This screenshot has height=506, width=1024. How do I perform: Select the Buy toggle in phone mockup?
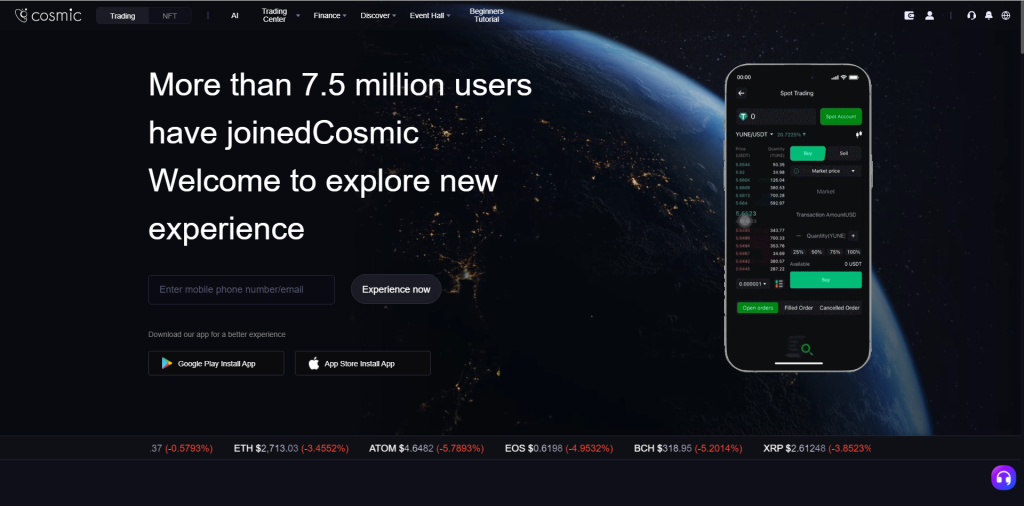pos(808,153)
